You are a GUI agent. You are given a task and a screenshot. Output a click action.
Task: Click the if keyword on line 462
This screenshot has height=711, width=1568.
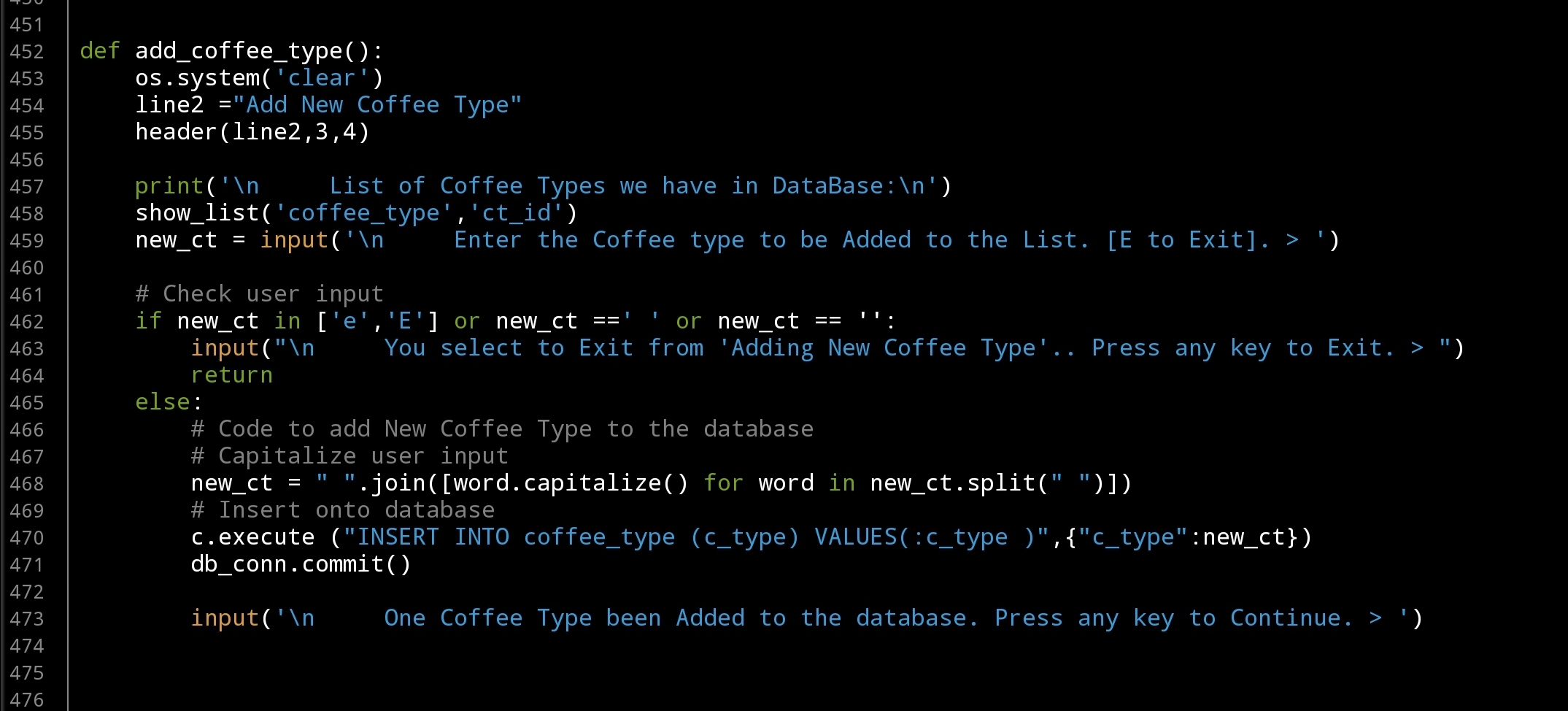(148, 321)
